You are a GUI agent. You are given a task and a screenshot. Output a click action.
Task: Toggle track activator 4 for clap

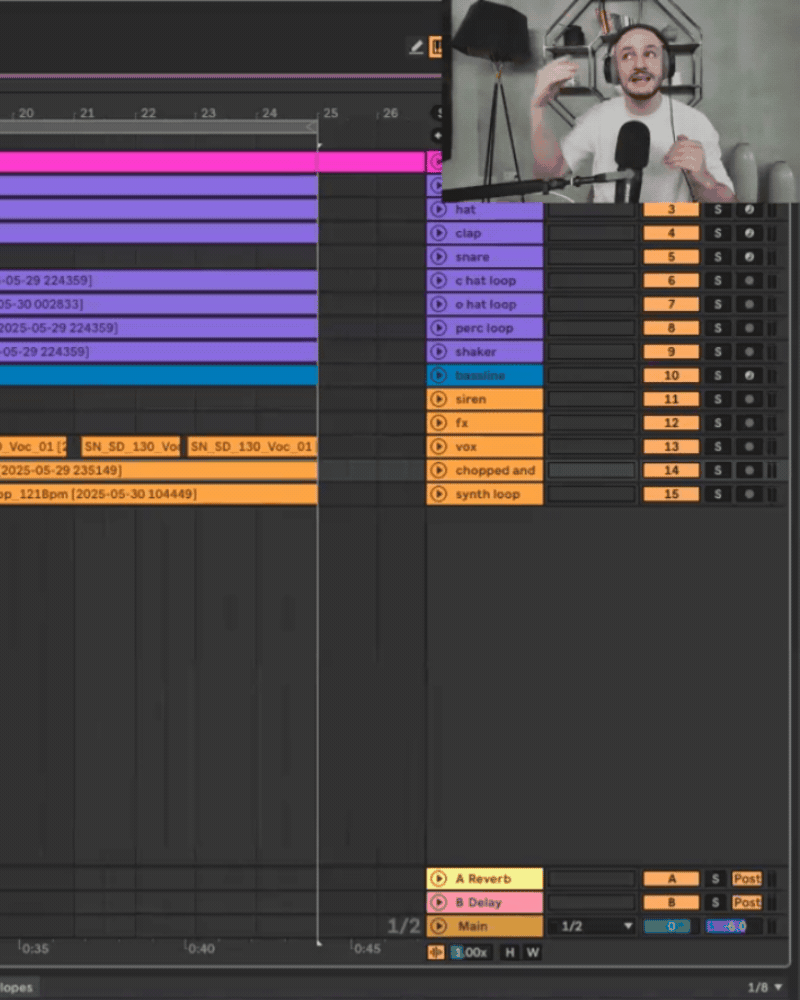671,233
